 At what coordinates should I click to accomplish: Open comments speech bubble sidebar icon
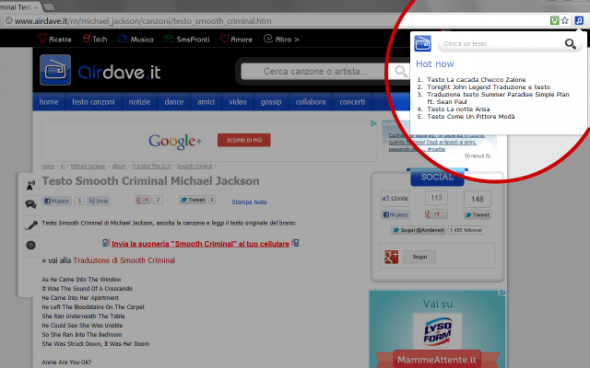[x=31, y=204]
